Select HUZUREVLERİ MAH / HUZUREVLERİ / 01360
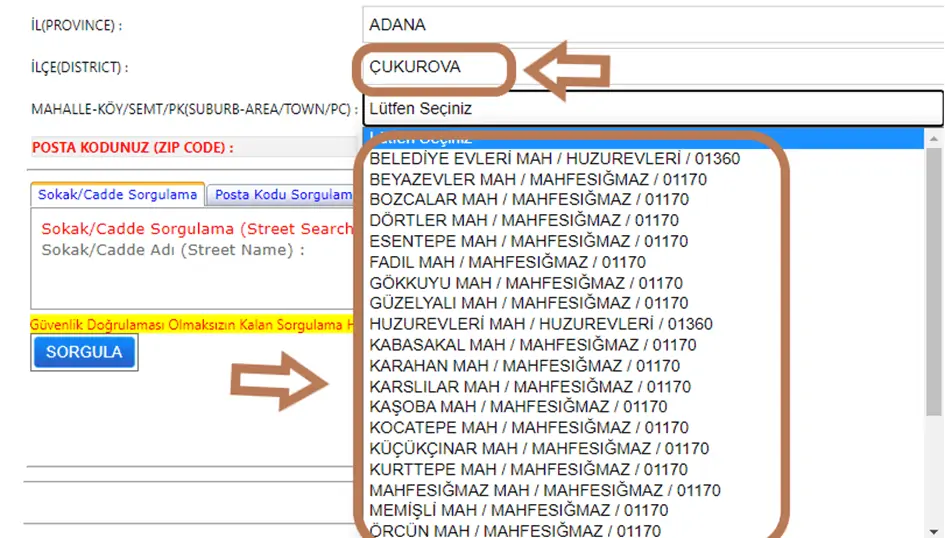 tap(540, 324)
